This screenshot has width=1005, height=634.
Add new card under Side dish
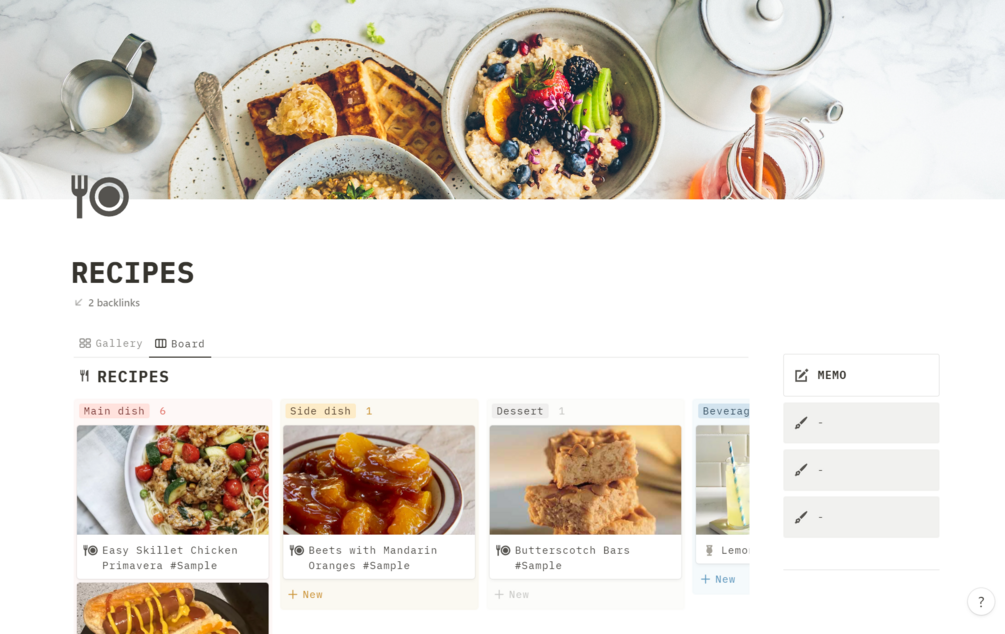[306, 595]
